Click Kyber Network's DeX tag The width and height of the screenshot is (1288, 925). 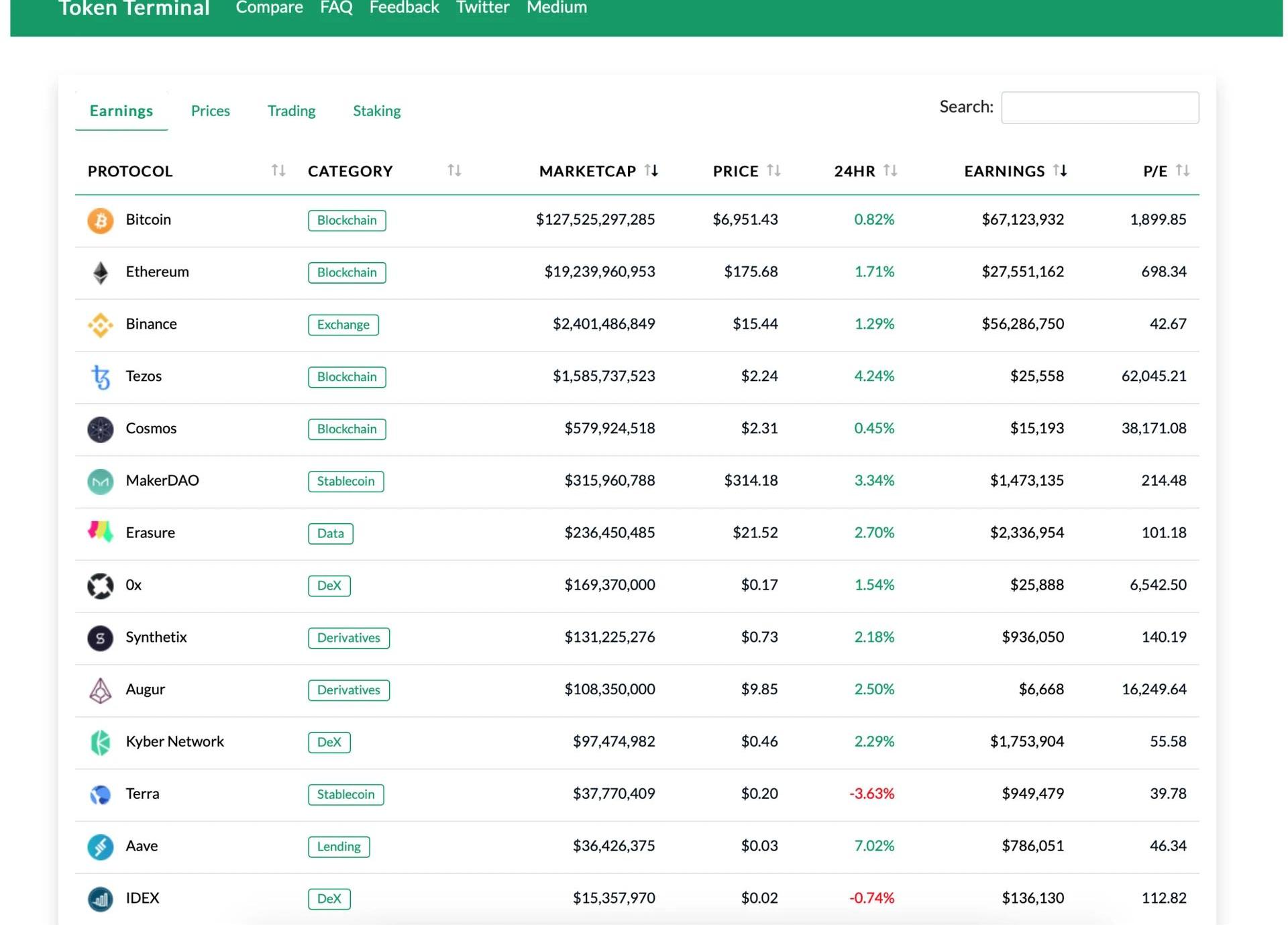pyautogui.click(x=329, y=742)
